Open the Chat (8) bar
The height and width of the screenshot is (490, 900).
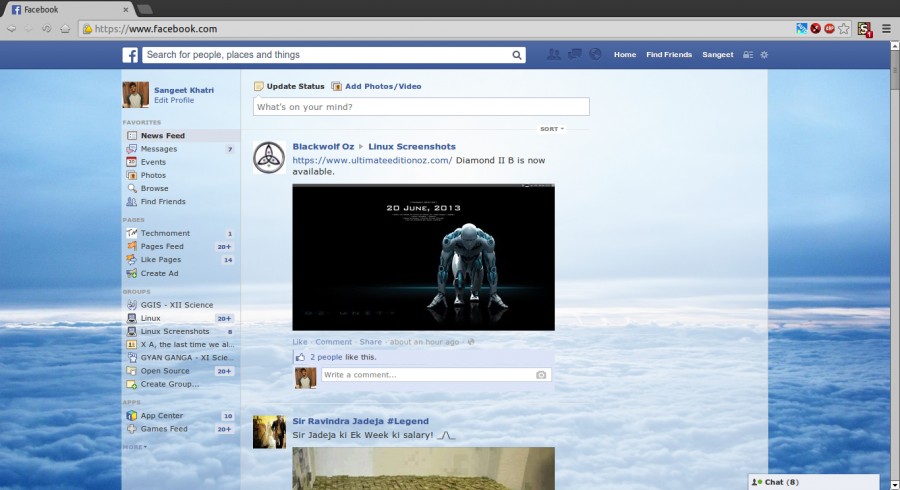point(813,483)
